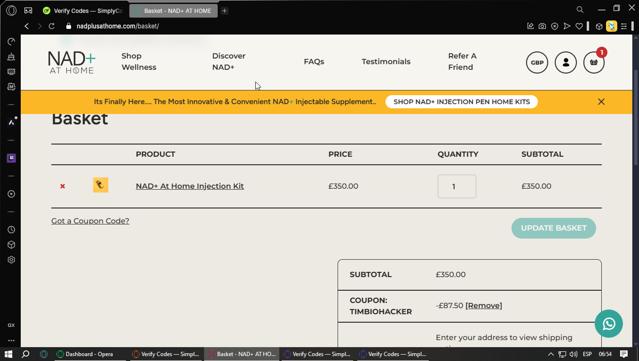Open the GBP currency selector

pyautogui.click(x=537, y=62)
